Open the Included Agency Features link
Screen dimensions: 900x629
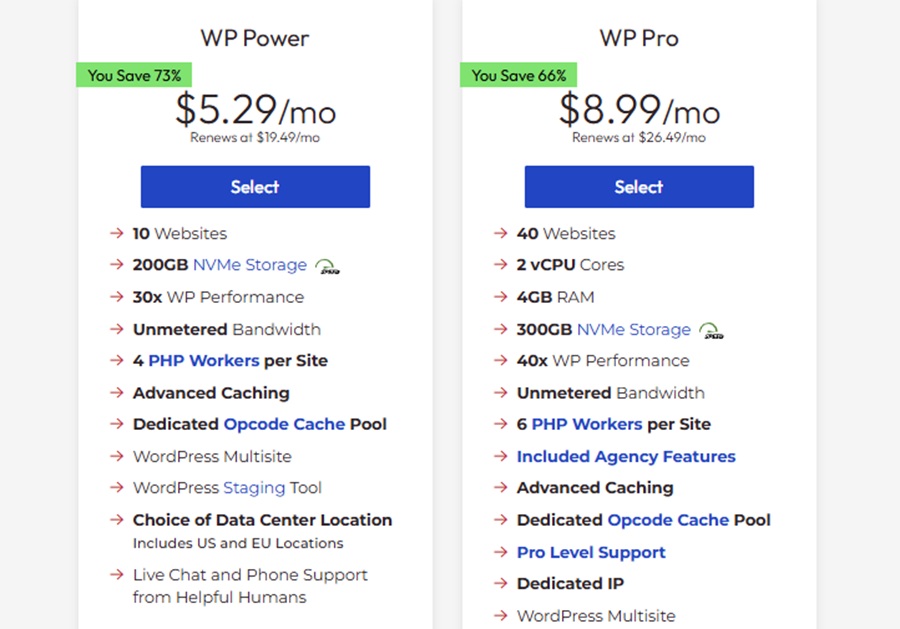[x=626, y=457]
